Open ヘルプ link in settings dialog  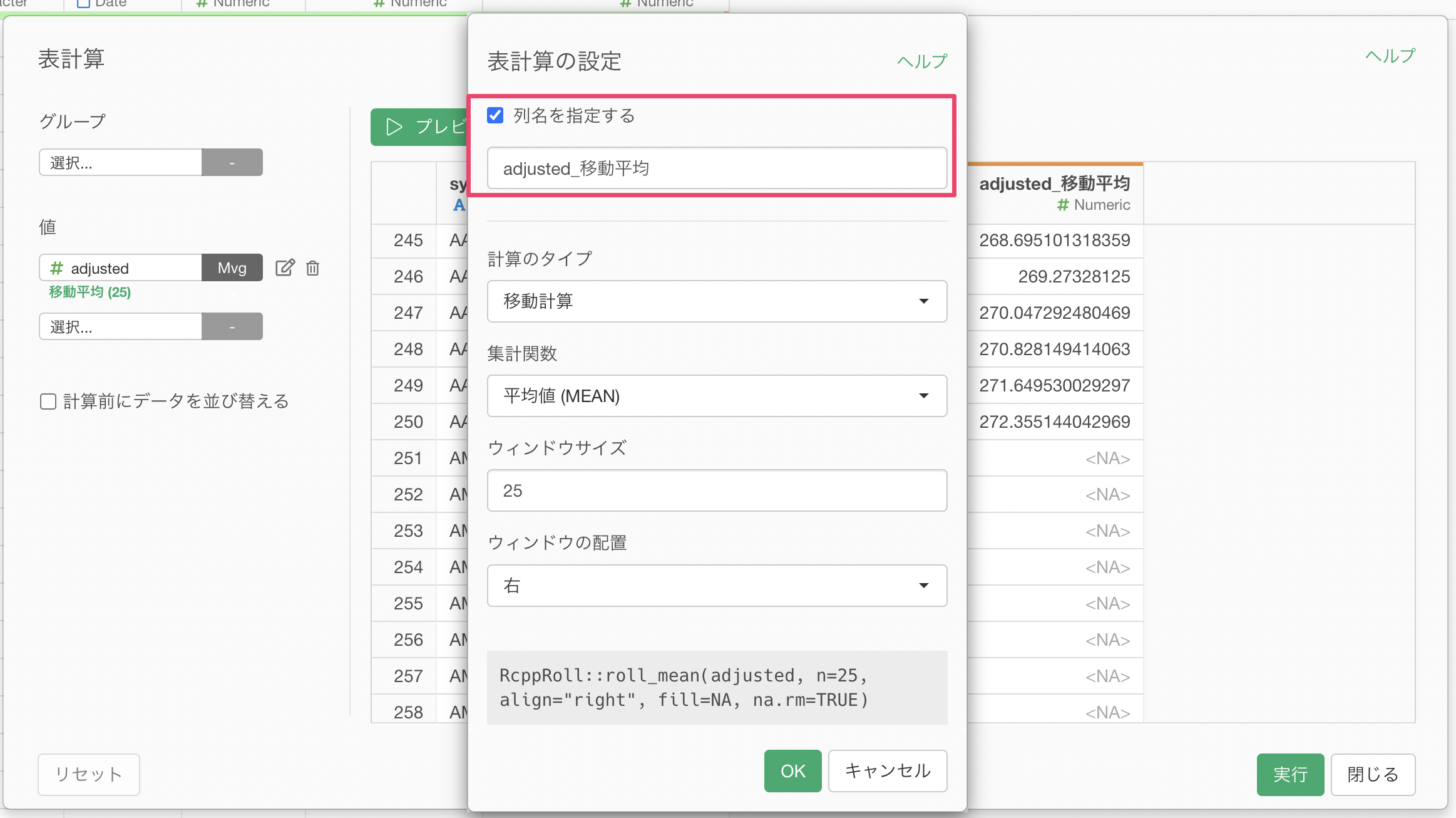point(921,61)
